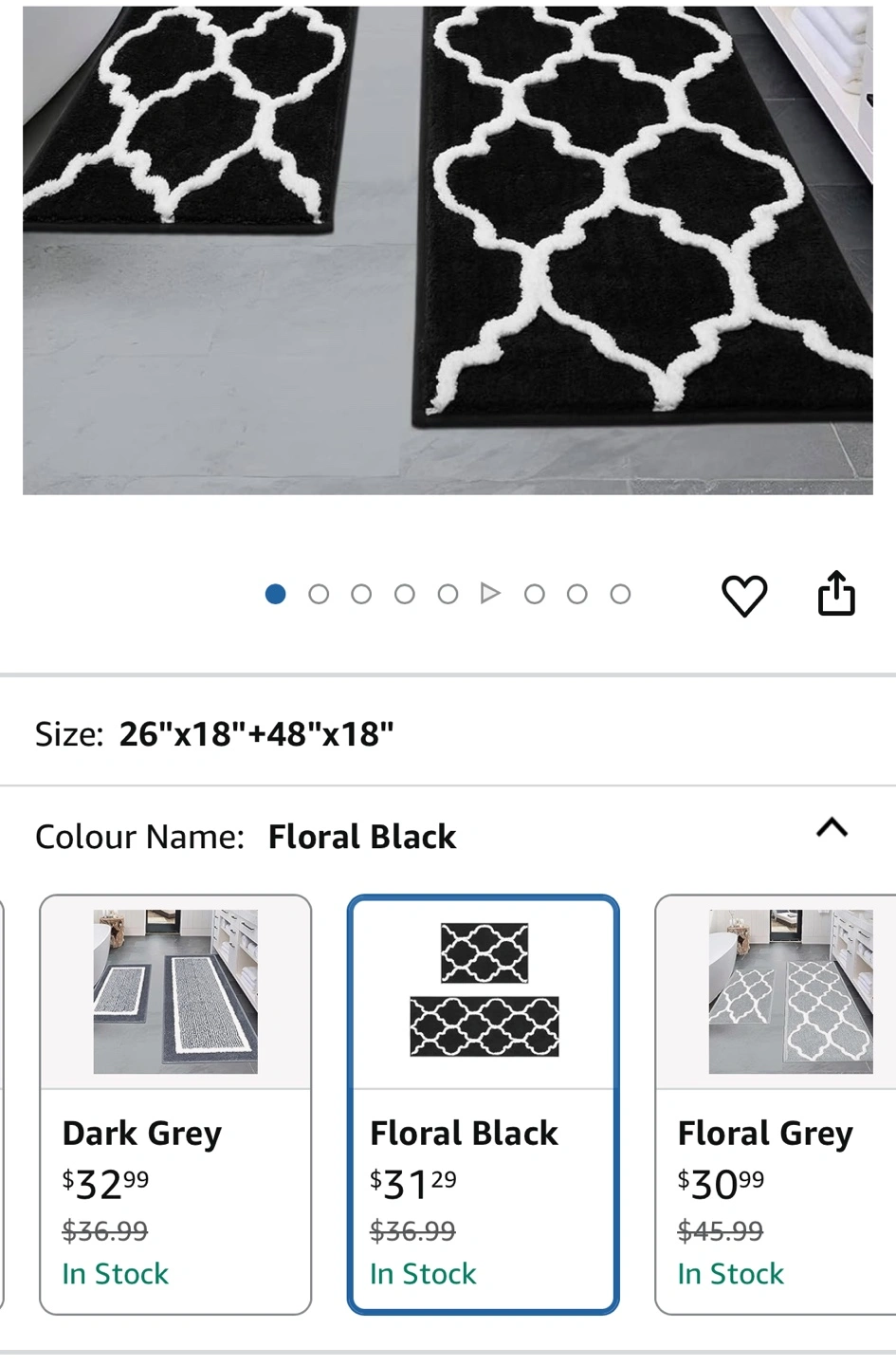Open the main black rug product image
The image size is (896, 1366).
[x=448, y=250]
